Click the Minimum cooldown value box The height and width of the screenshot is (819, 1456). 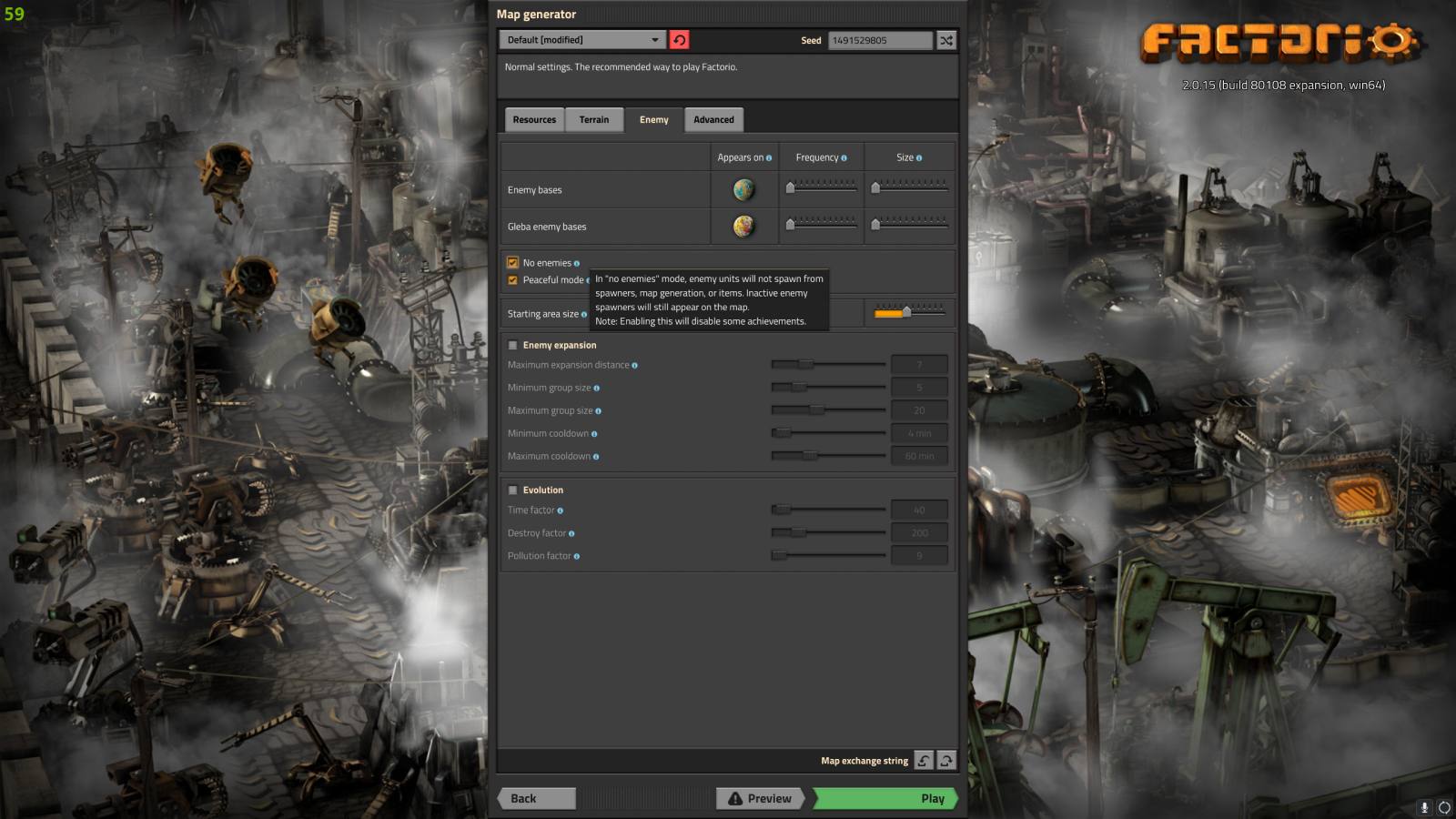tap(919, 433)
